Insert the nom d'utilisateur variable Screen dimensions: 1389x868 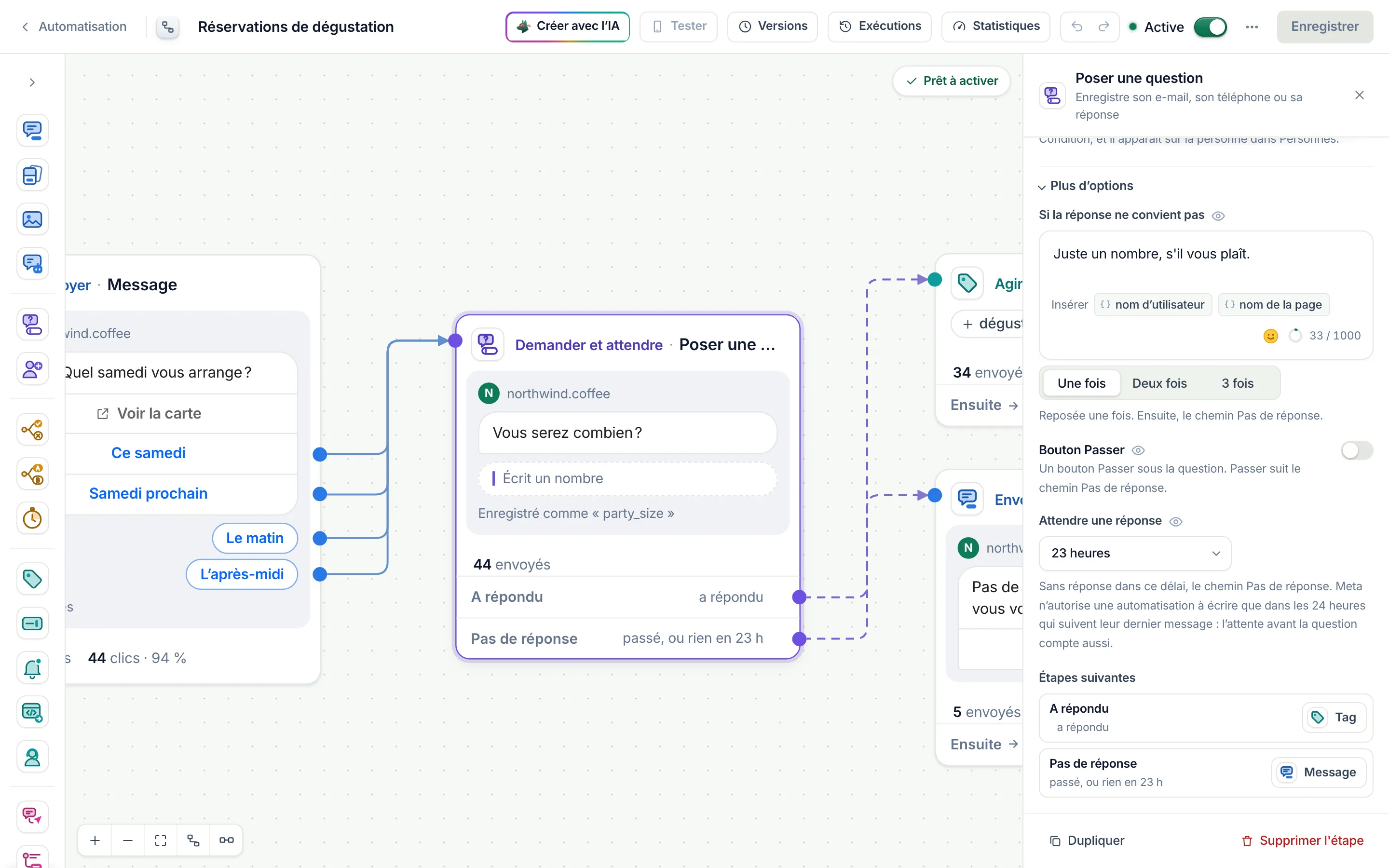point(1153,305)
